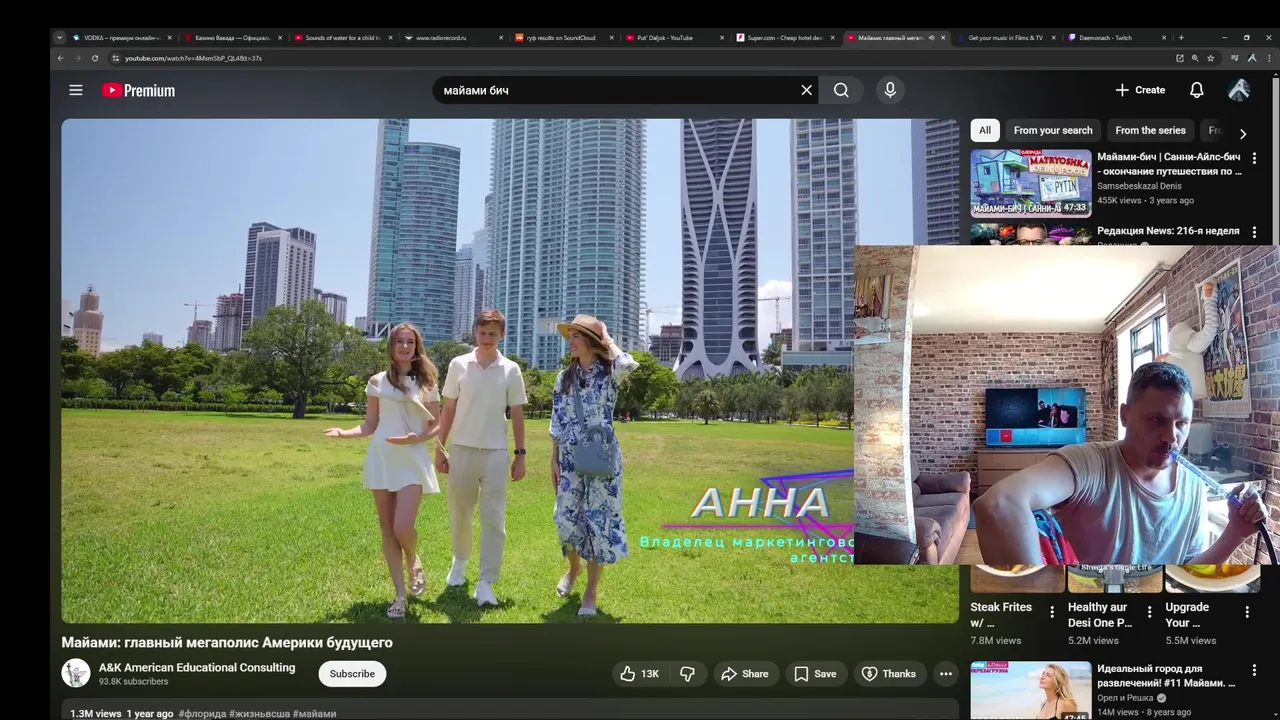Viewport: 1280px width, 720px height.
Task: View site information icon beside URL
Action: coord(115,58)
